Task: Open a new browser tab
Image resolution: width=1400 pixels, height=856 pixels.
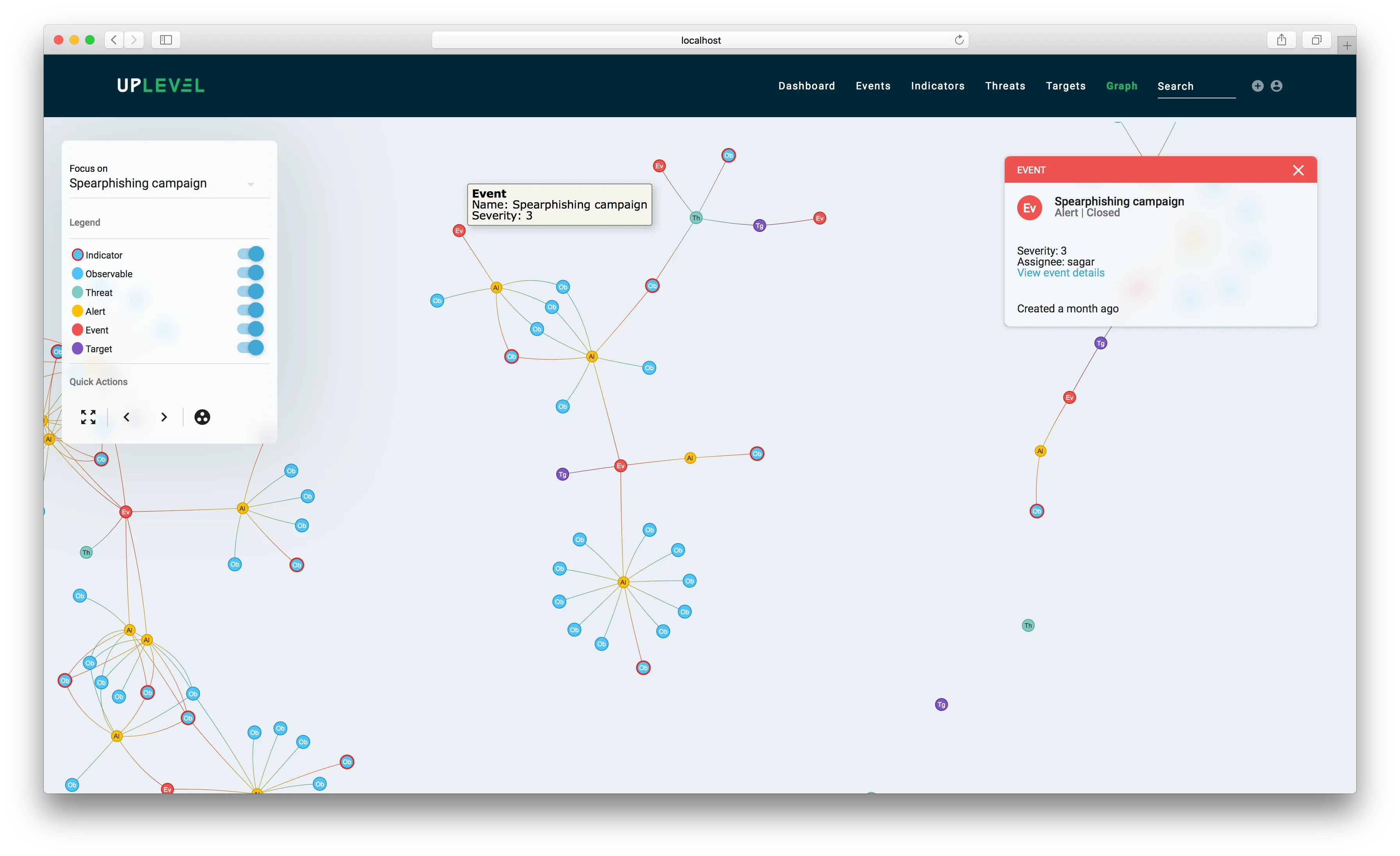Action: [x=1346, y=45]
